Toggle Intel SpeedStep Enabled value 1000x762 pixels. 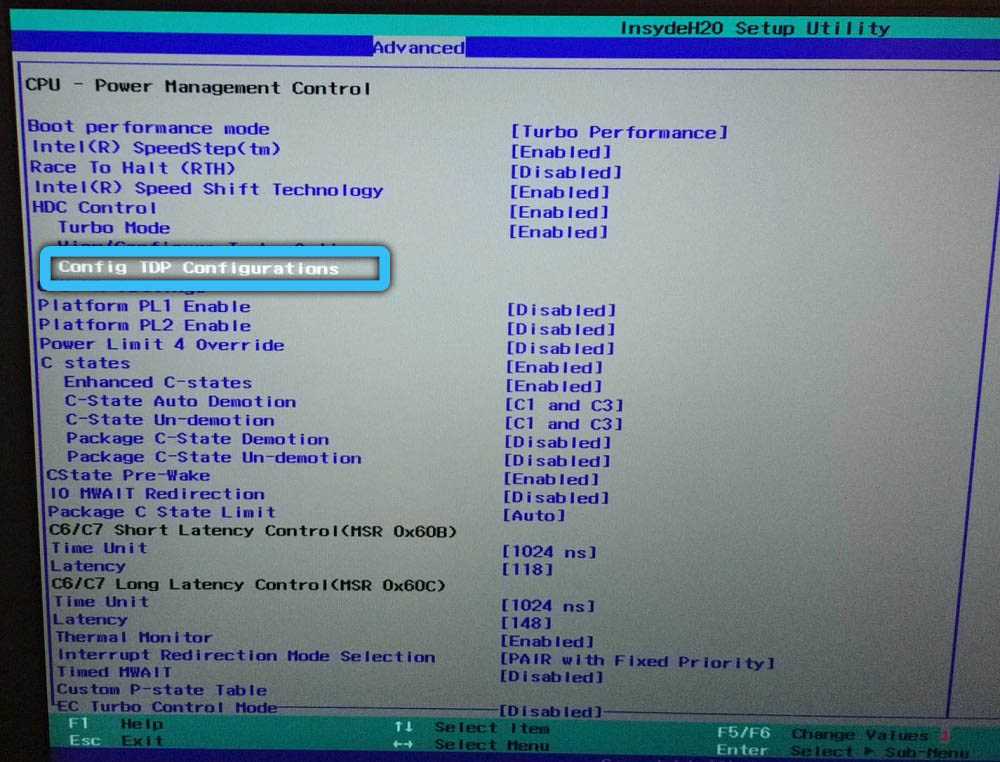coord(560,152)
